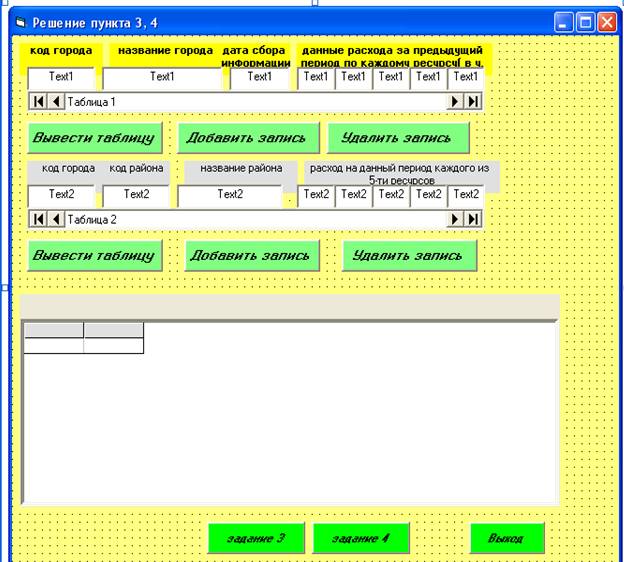
Task: Click Добавить запись below Таблица 1
Action: click(x=248, y=138)
